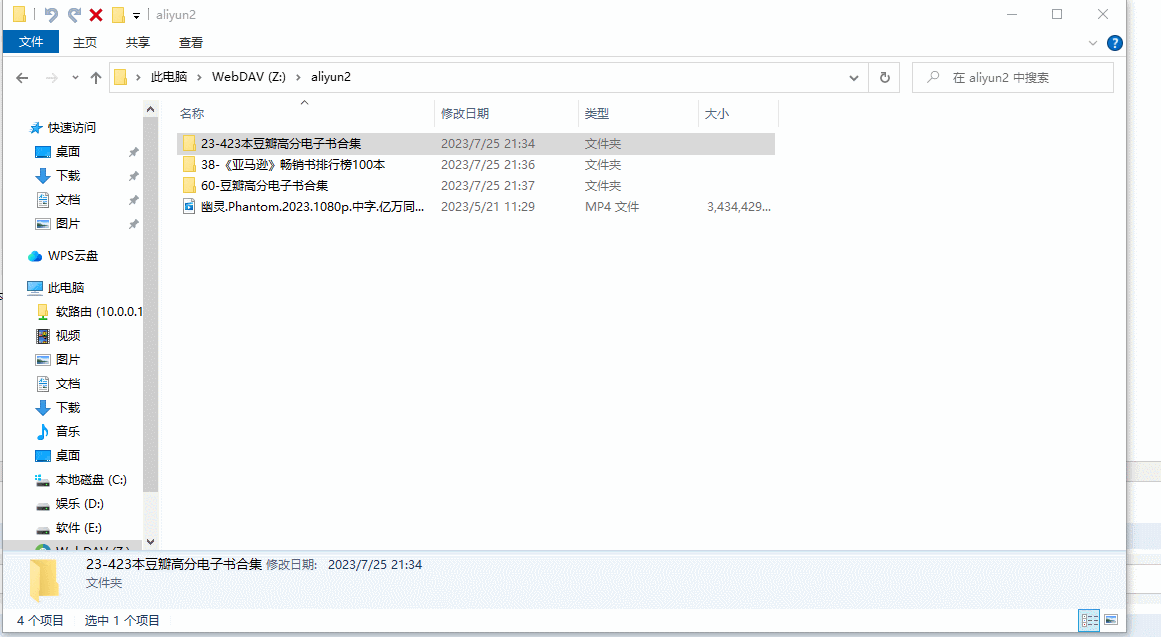
Task: Click the large folder icon in details pane
Action: coord(44,579)
